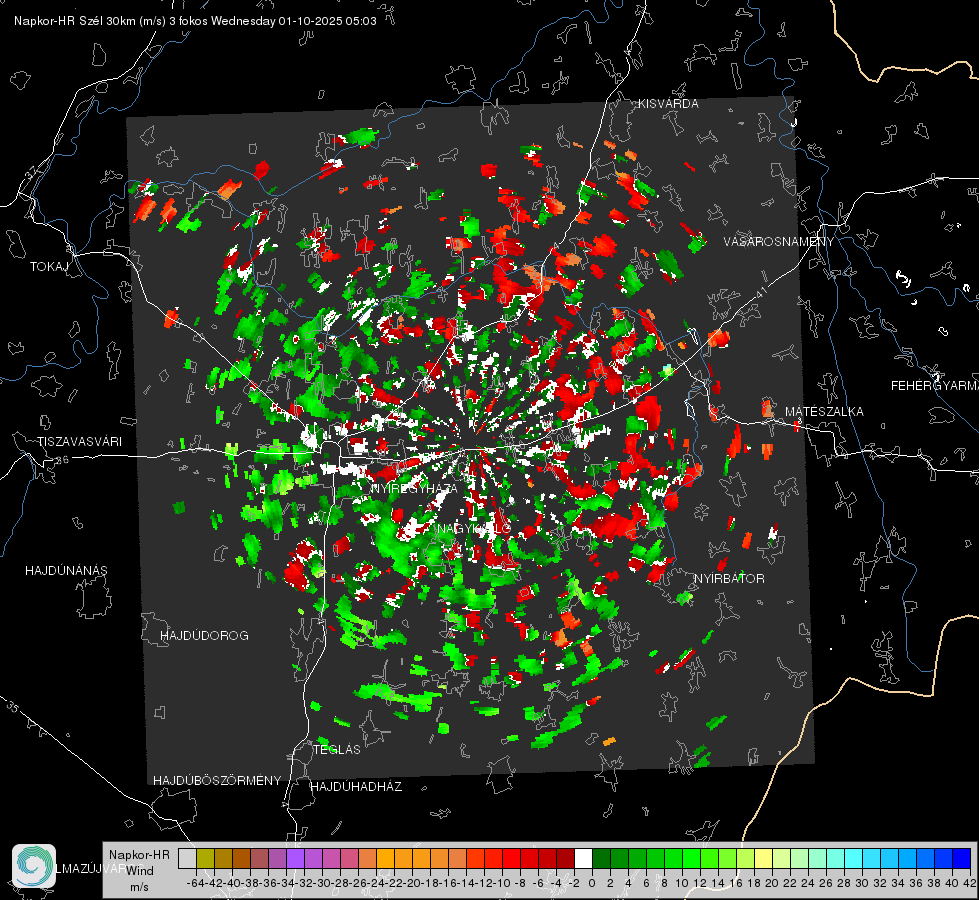Pick the yellow swatch between 18 and 20

coord(764,858)
